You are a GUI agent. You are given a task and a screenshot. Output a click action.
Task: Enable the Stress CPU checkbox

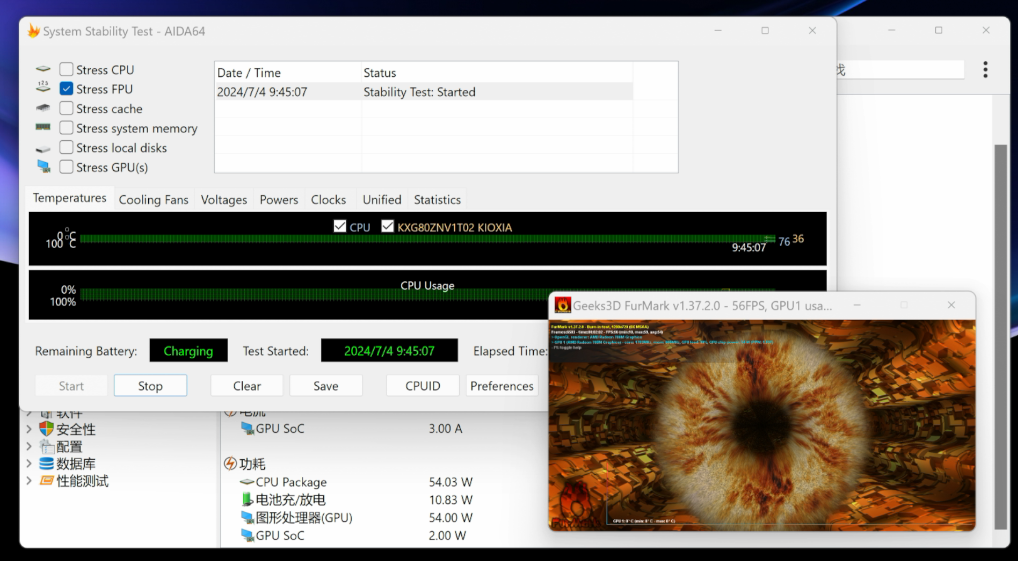66,70
